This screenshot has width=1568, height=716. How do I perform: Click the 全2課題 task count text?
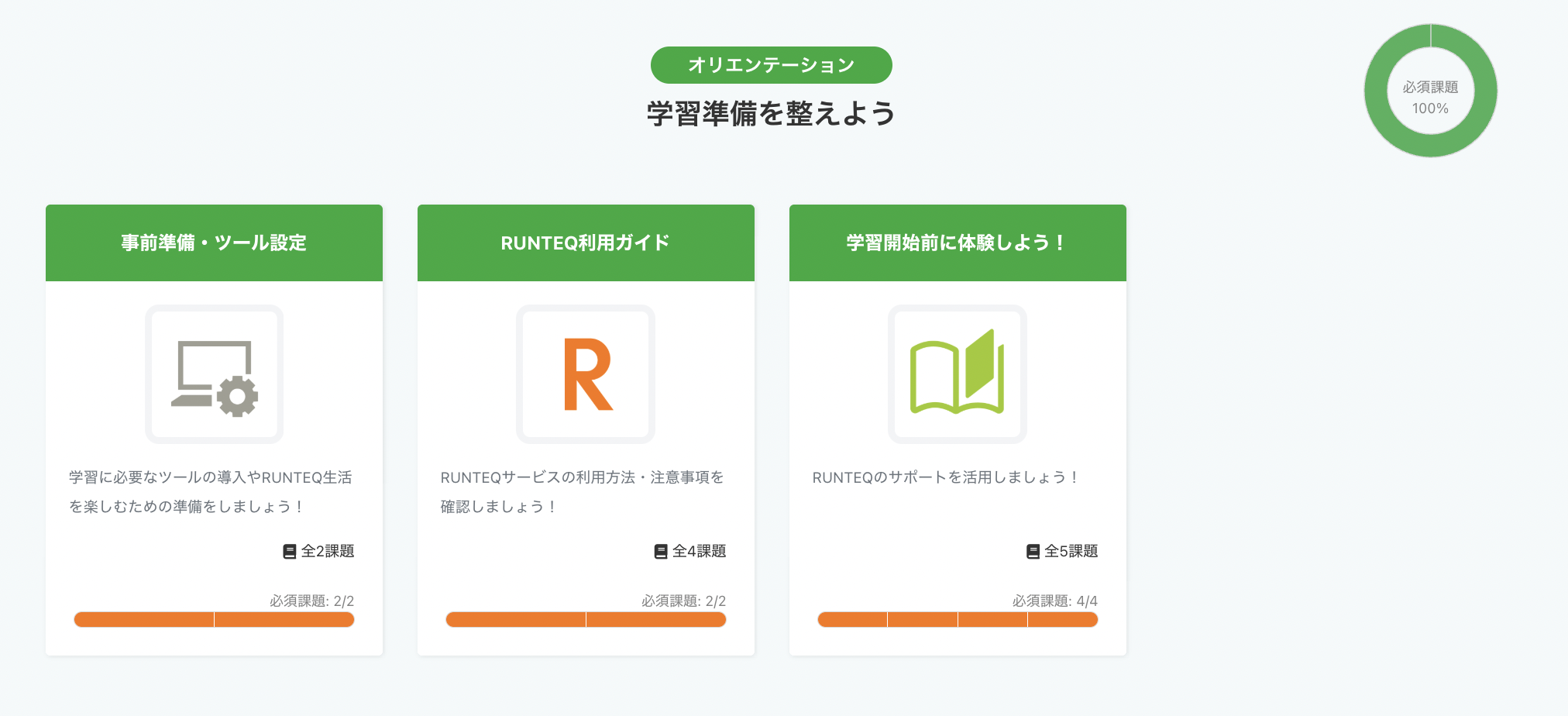(328, 552)
